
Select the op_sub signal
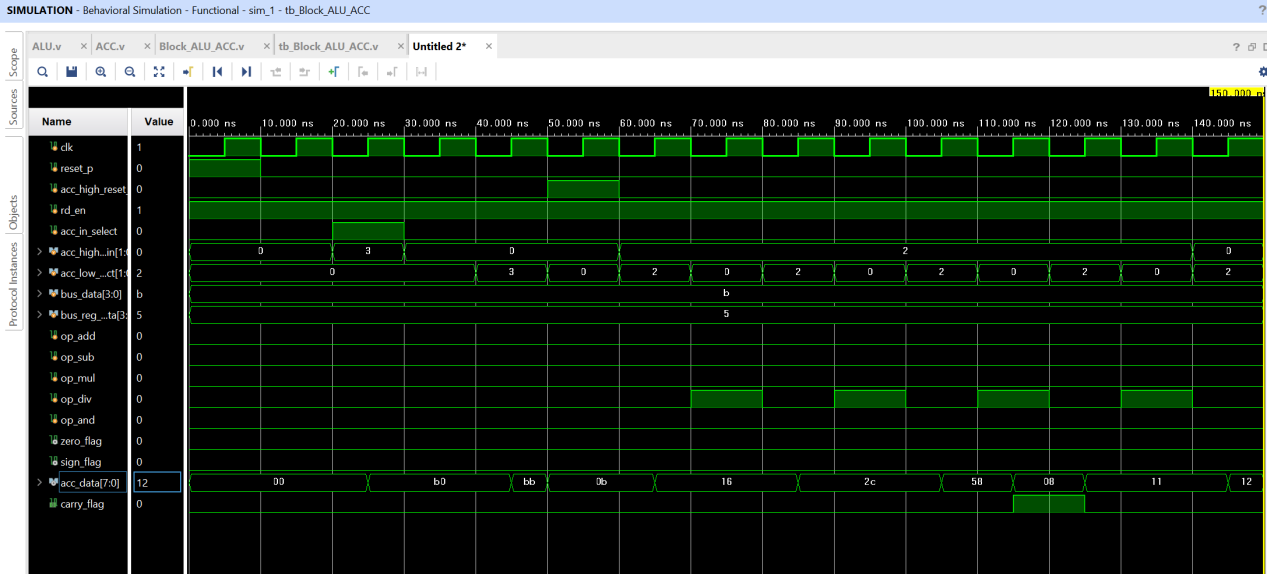pyautogui.click(x=79, y=357)
